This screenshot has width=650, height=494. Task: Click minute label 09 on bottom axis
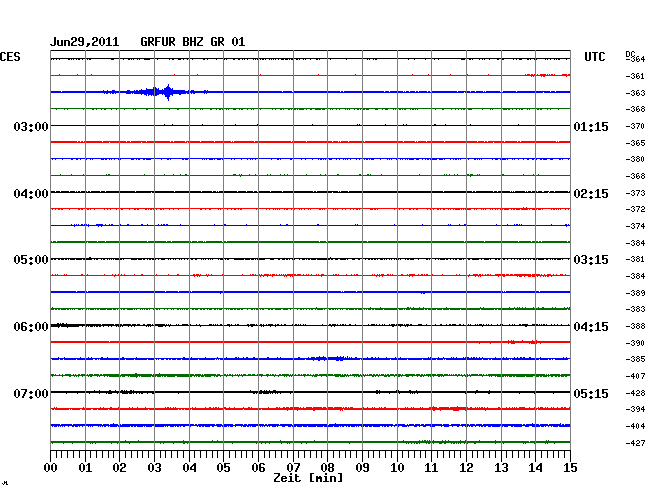pyautogui.click(x=362, y=468)
